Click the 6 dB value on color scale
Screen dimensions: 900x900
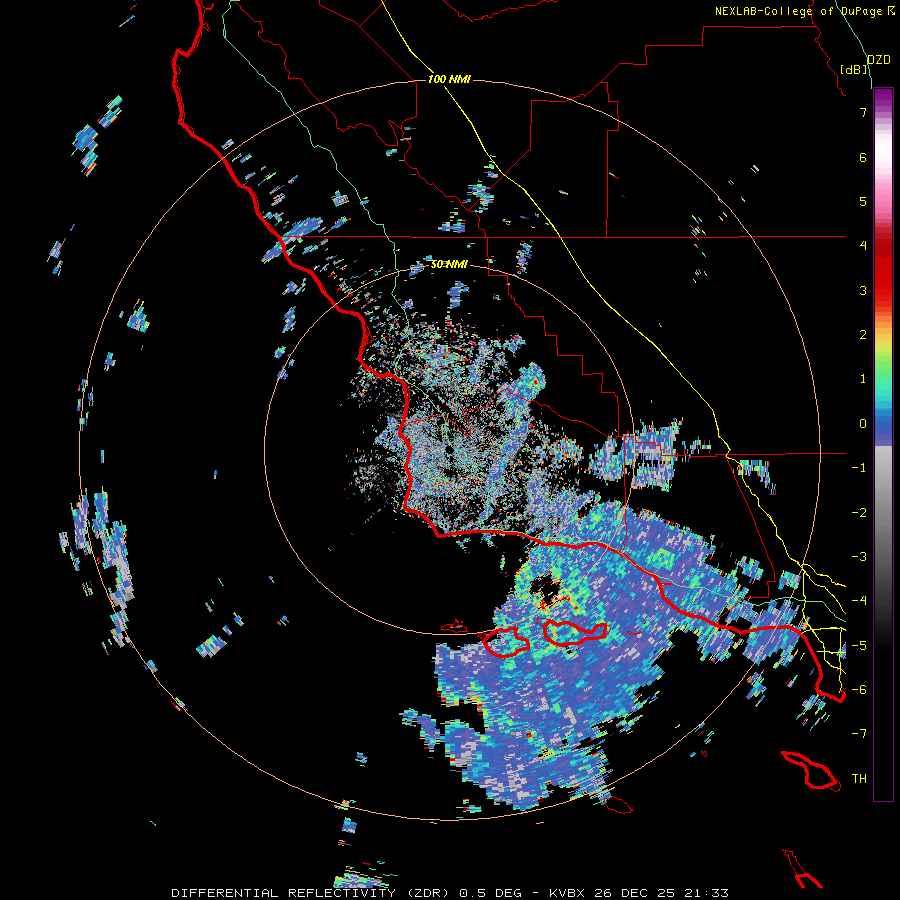pyautogui.click(x=863, y=157)
